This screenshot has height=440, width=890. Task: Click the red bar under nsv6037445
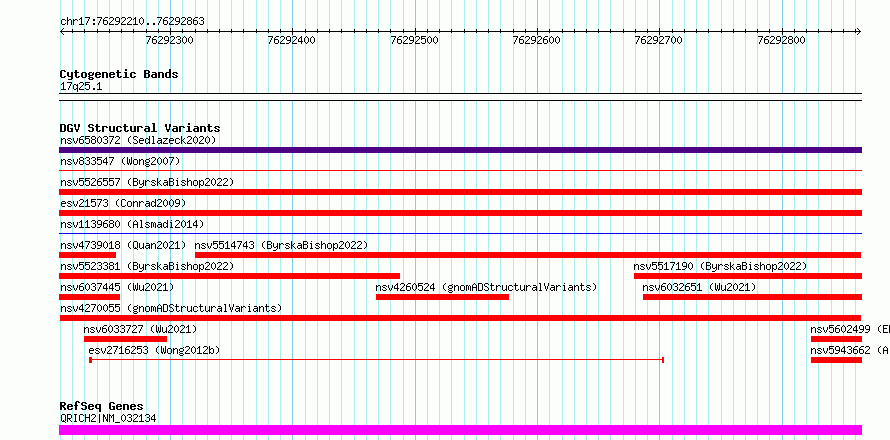click(90, 297)
